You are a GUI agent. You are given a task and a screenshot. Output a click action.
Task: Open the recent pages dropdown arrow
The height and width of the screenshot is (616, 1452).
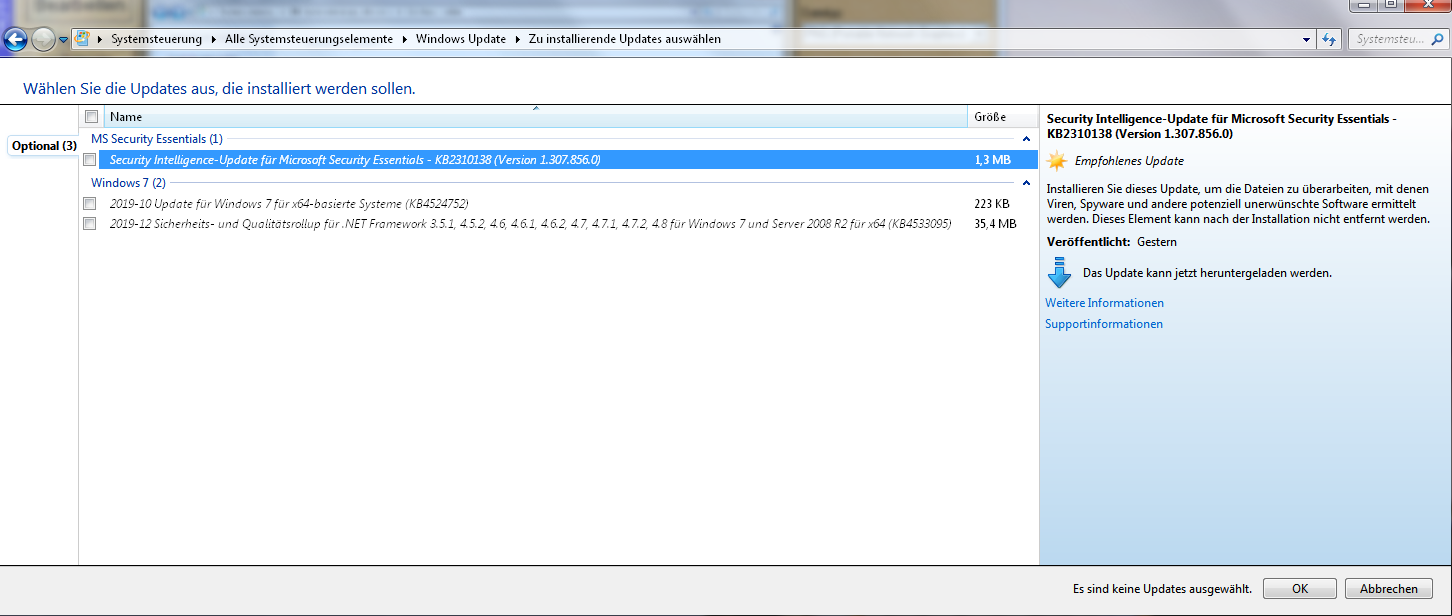(64, 40)
